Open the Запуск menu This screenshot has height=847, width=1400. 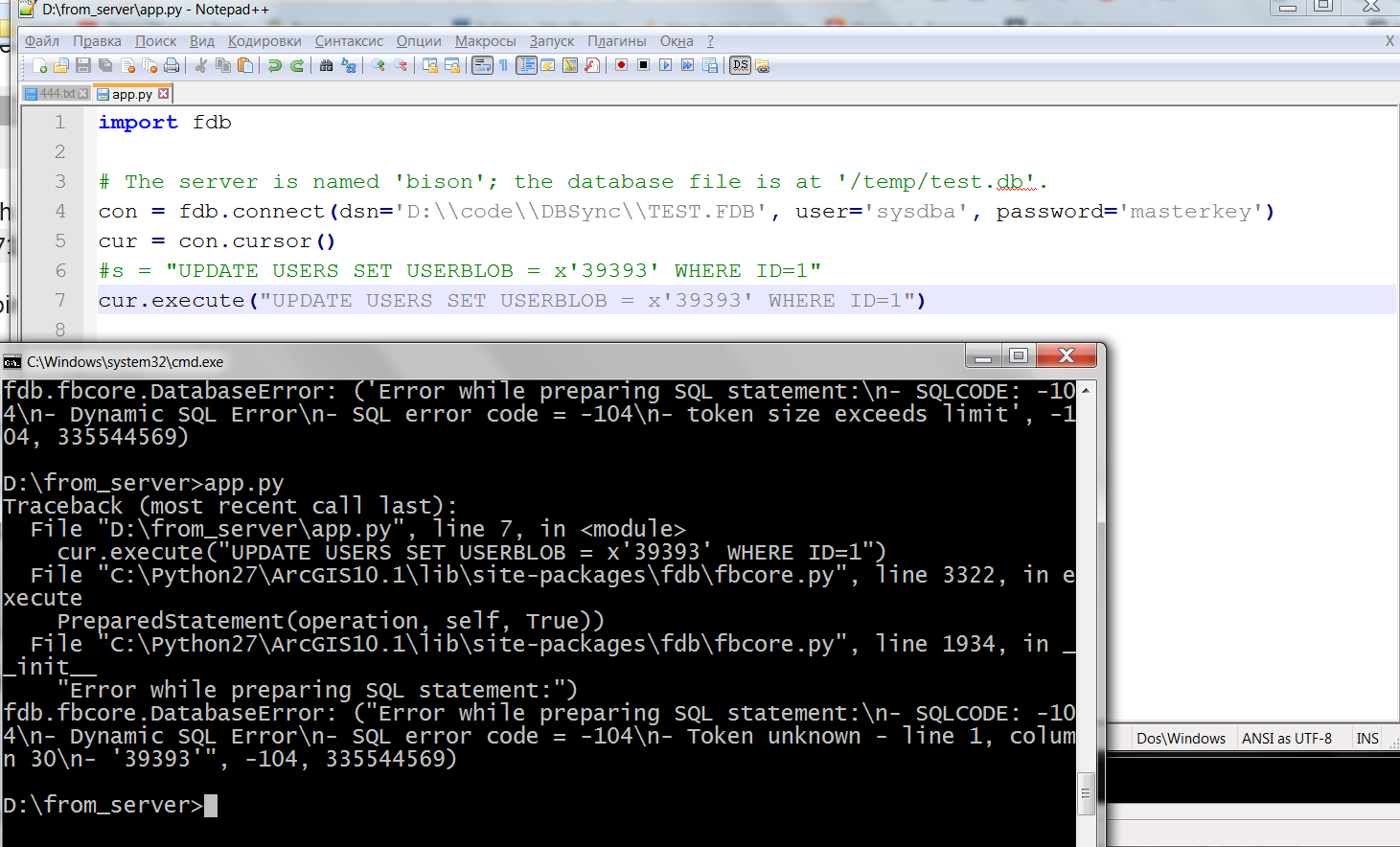pos(552,41)
